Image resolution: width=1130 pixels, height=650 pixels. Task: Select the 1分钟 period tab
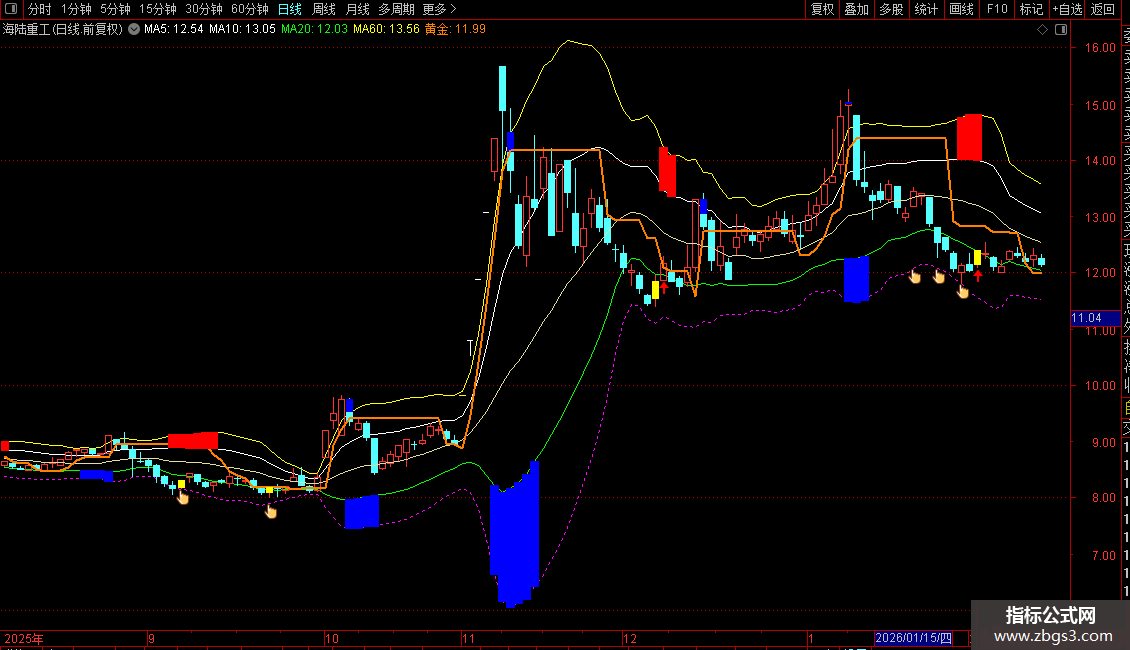point(76,9)
